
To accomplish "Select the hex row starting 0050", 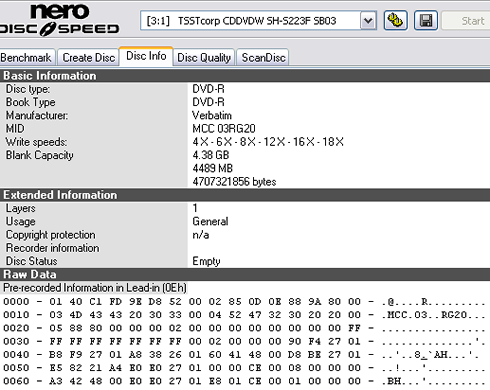I will 245,368.
